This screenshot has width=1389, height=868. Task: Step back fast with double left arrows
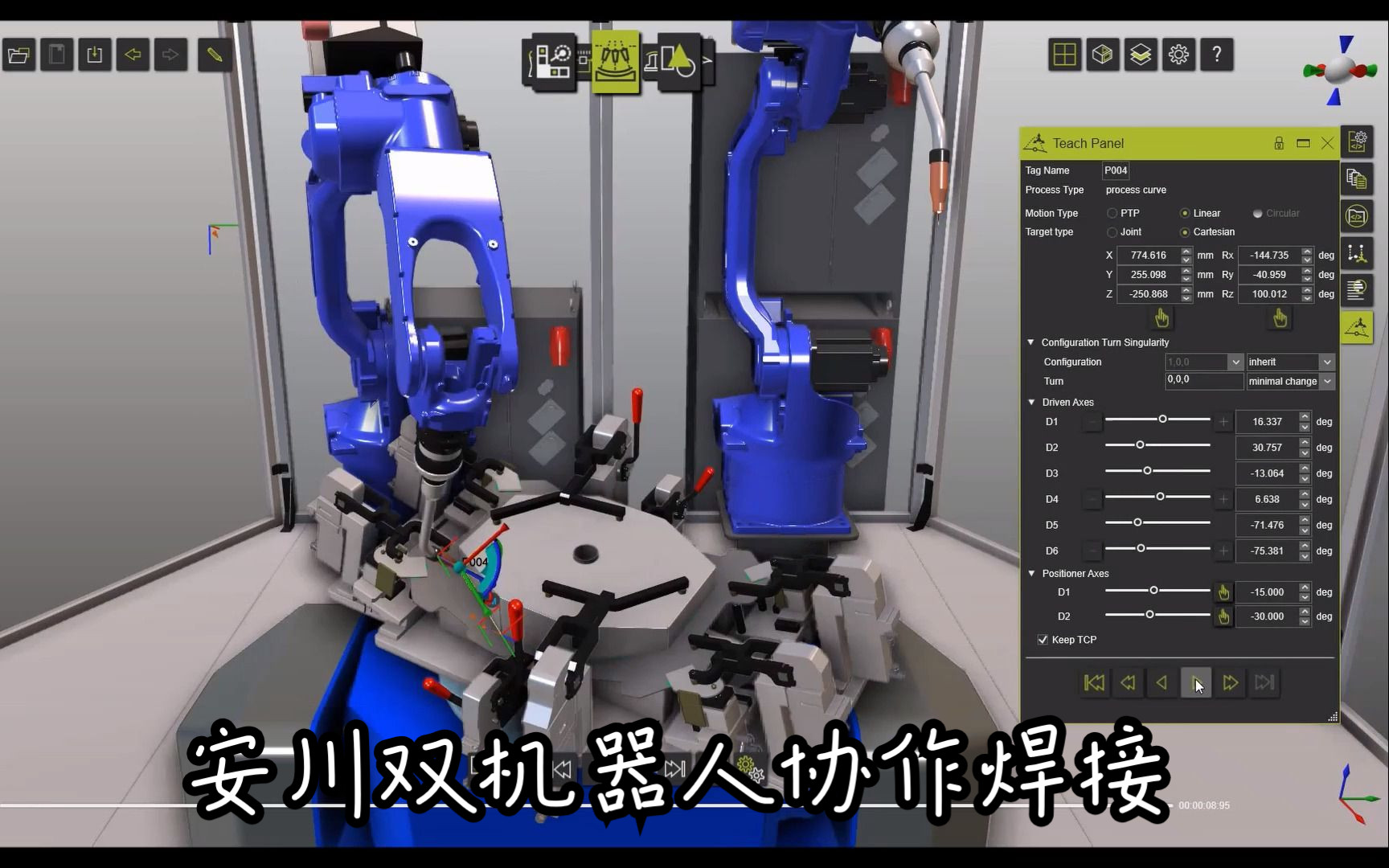point(1128,683)
